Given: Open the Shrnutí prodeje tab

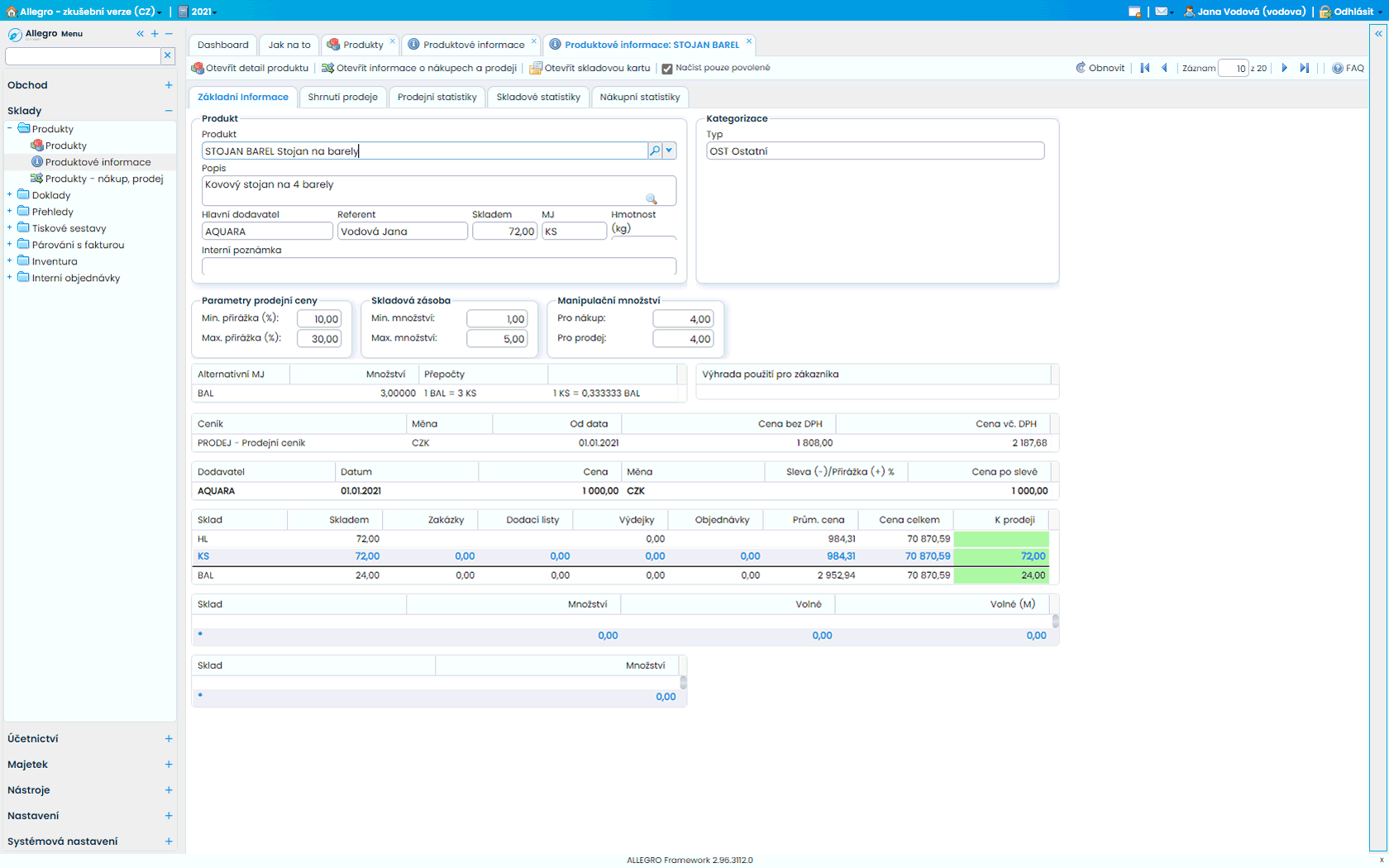Looking at the screenshot, I should point(342,97).
